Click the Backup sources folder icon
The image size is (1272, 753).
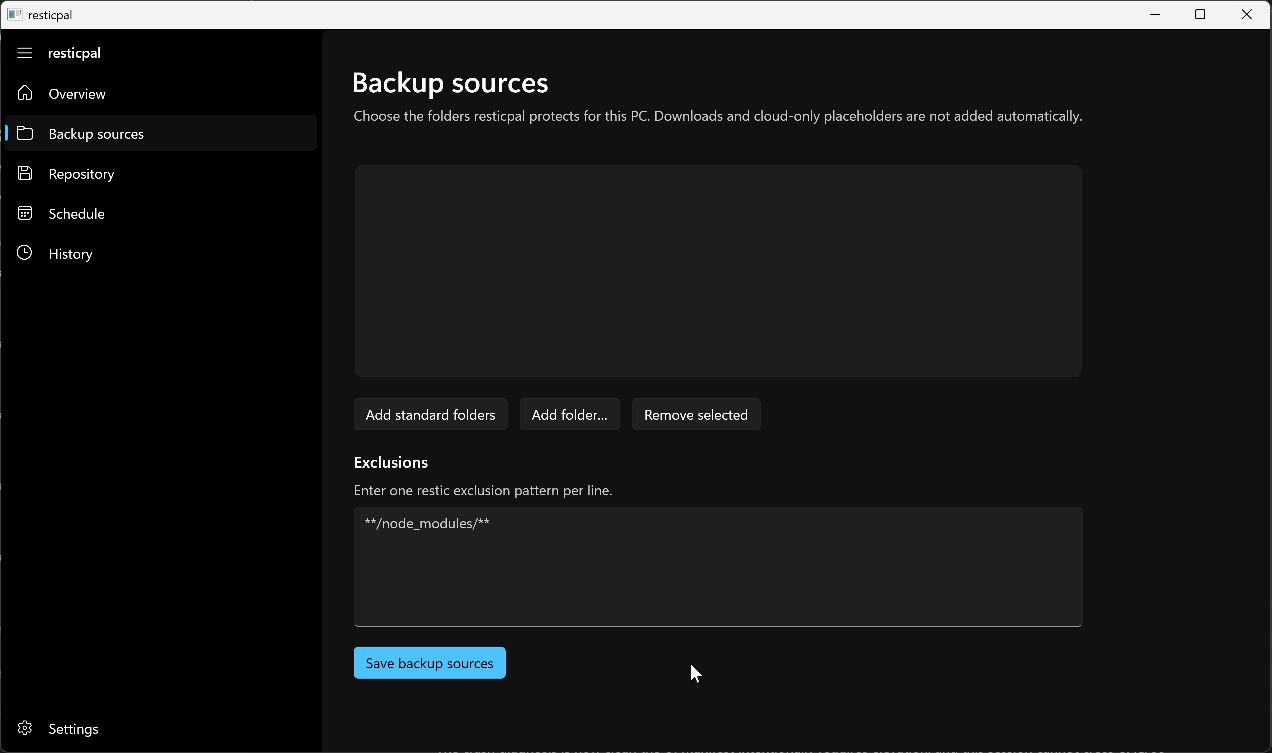(x=25, y=133)
